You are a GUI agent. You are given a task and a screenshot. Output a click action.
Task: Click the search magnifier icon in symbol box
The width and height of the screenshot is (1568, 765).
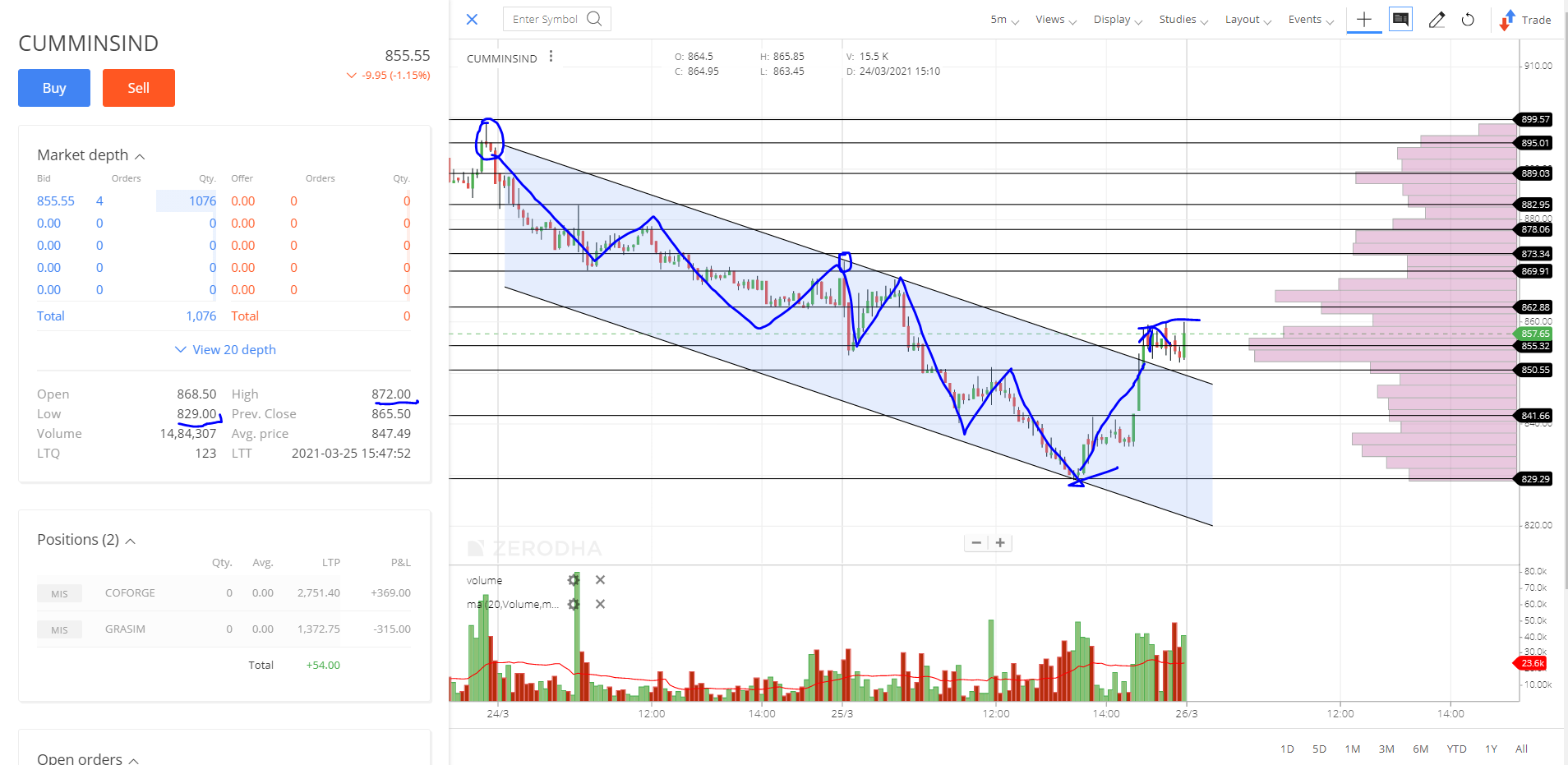click(x=594, y=19)
